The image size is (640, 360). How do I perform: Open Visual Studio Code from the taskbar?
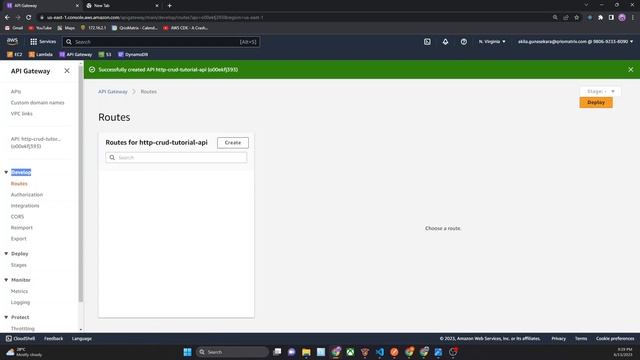pyautogui.click(x=380, y=352)
